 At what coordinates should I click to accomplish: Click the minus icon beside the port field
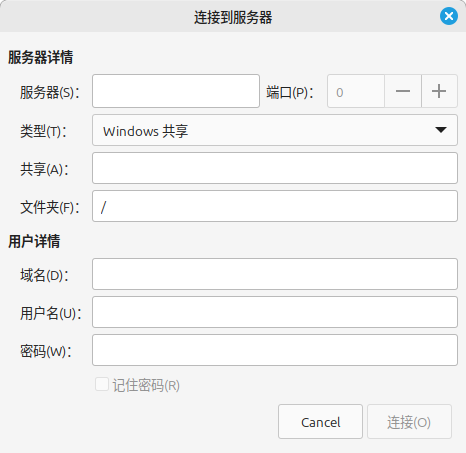(403, 91)
